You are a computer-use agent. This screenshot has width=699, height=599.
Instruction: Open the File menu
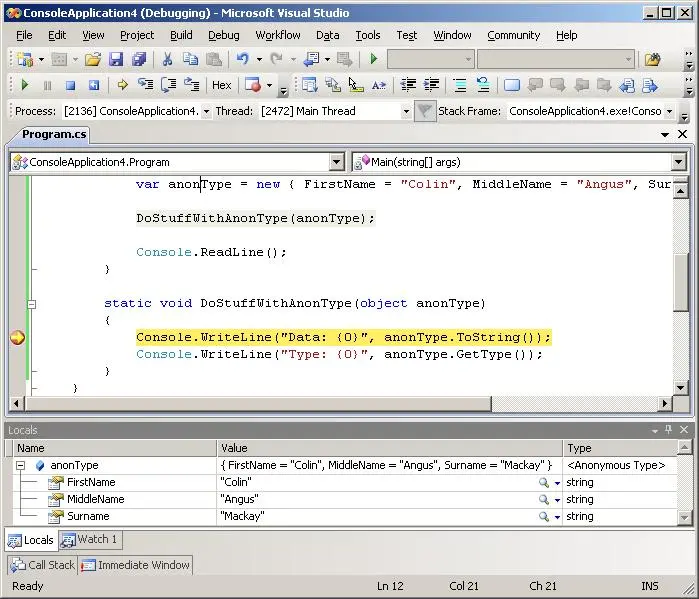pyautogui.click(x=24, y=35)
